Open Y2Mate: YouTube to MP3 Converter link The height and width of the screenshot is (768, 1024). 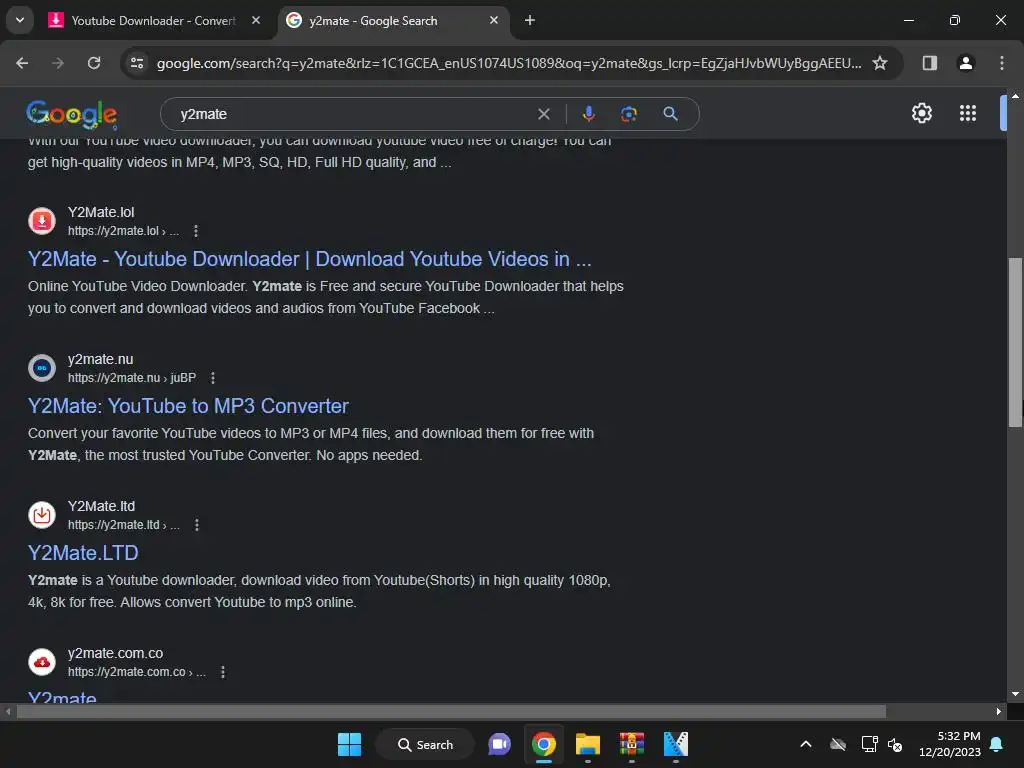[188, 406]
